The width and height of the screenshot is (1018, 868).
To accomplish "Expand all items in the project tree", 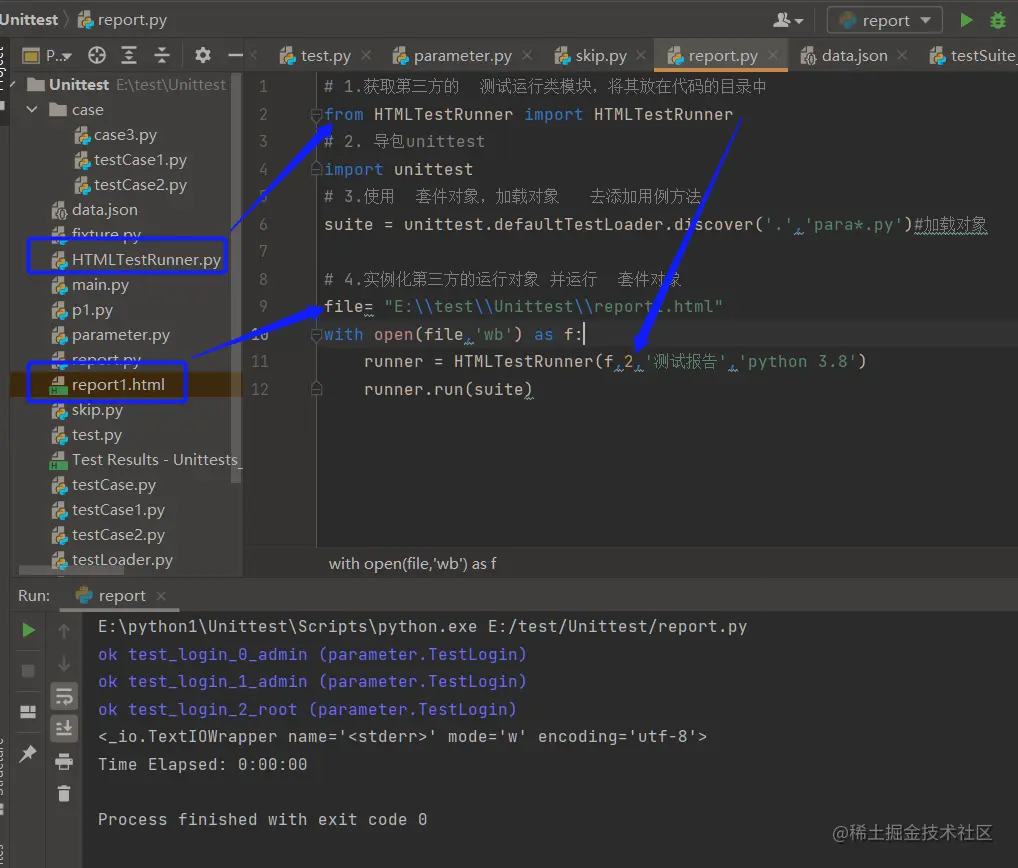I will 129,56.
